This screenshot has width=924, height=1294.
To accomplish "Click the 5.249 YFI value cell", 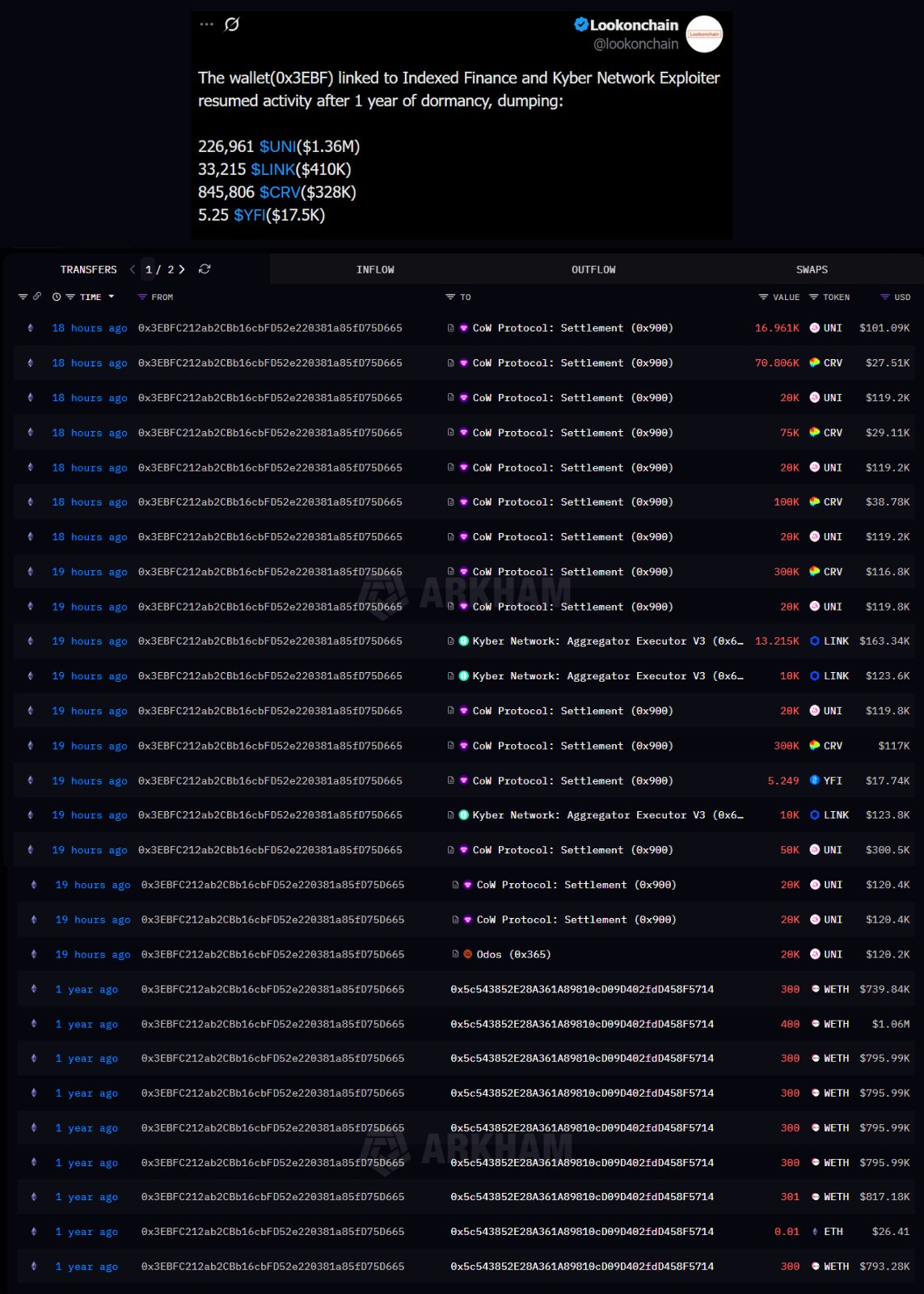I will (783, 780).
